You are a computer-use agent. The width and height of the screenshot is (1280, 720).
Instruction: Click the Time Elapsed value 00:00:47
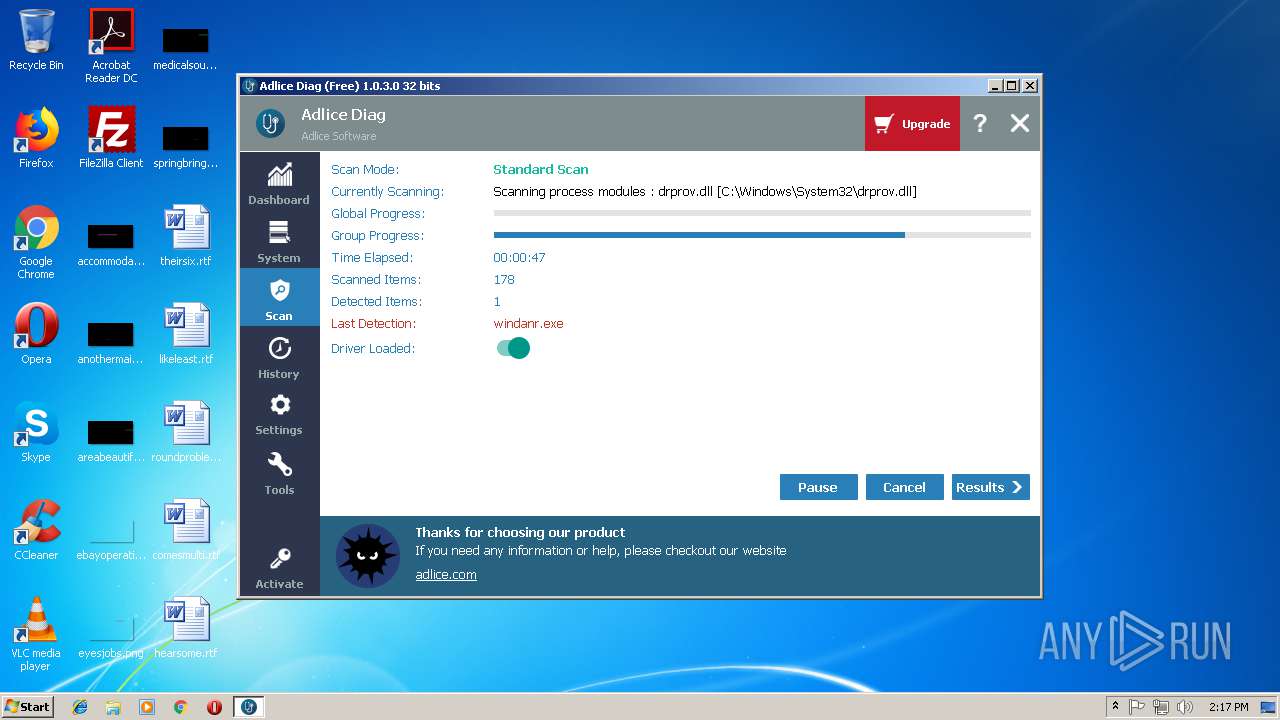tap(519, 258)
